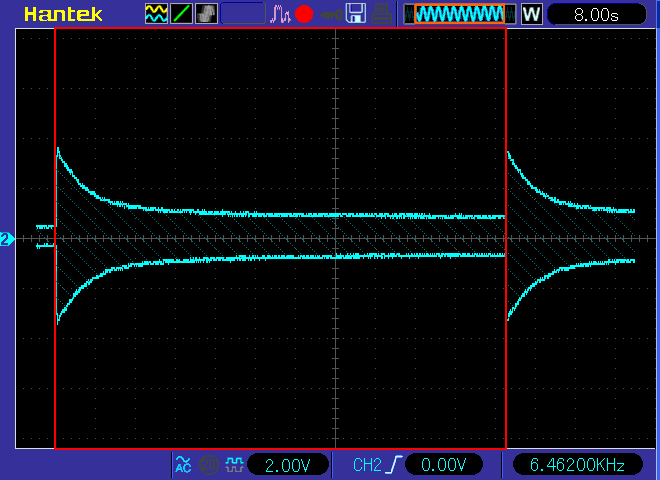Click the 6.46200KHz frequency counter readout
Viewport: 660px width, 480px height.
click(578, 465)
